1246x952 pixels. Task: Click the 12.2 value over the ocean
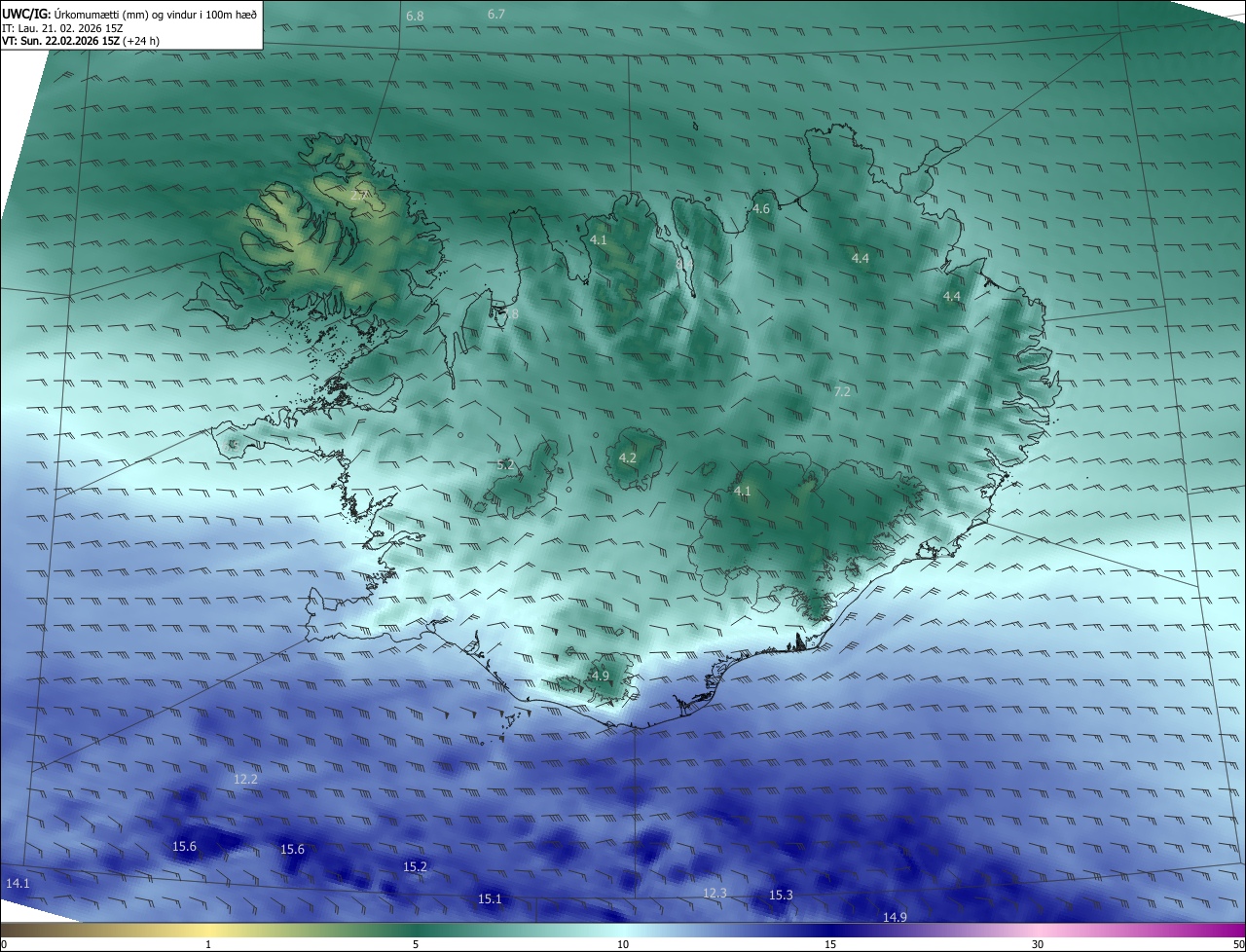click(246, 779)
